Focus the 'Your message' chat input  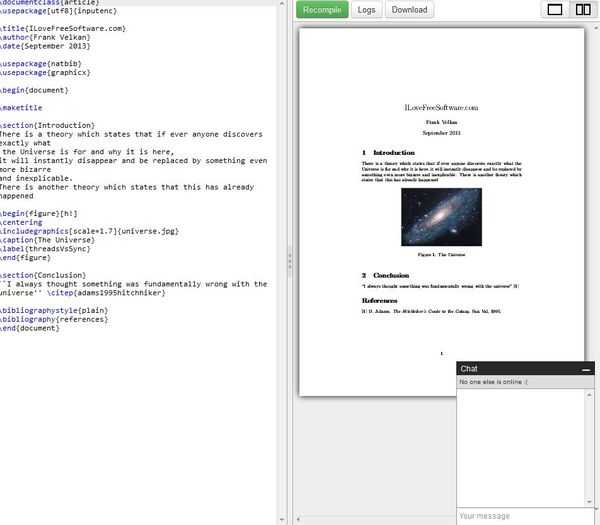pyautogui.click(x=525, y=516)
